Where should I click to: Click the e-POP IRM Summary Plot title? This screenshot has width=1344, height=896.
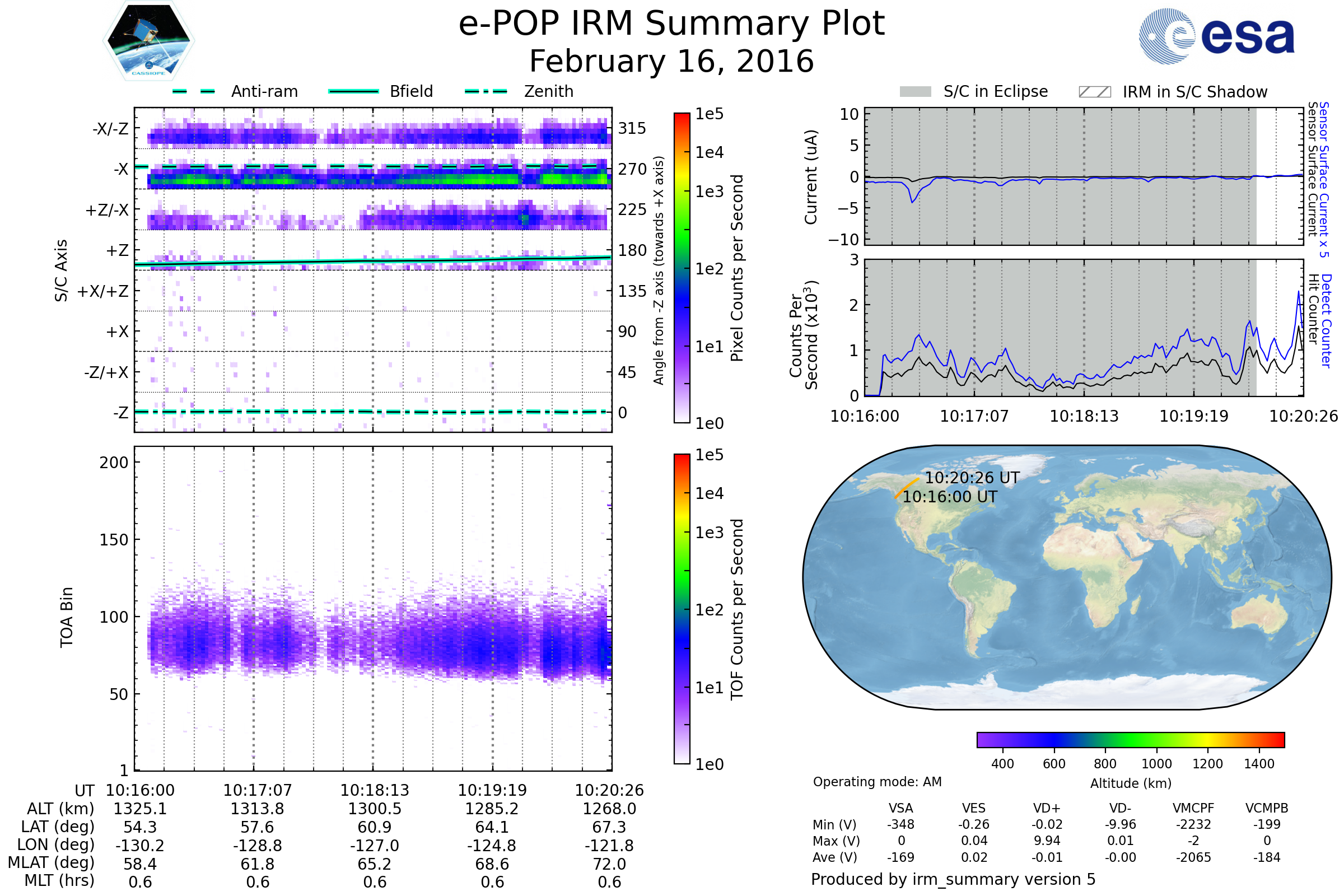click(x=671, y=24)
